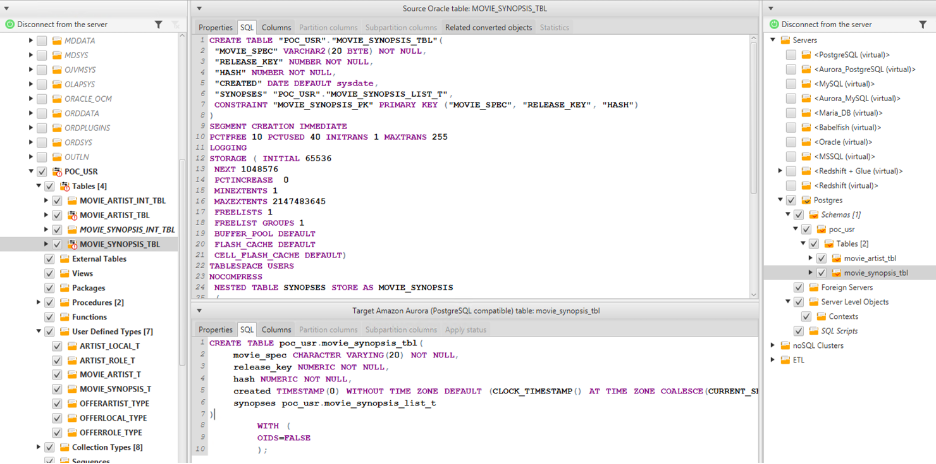Open Related converted objects tab
936x464 pixels.
tap(488, 27)
